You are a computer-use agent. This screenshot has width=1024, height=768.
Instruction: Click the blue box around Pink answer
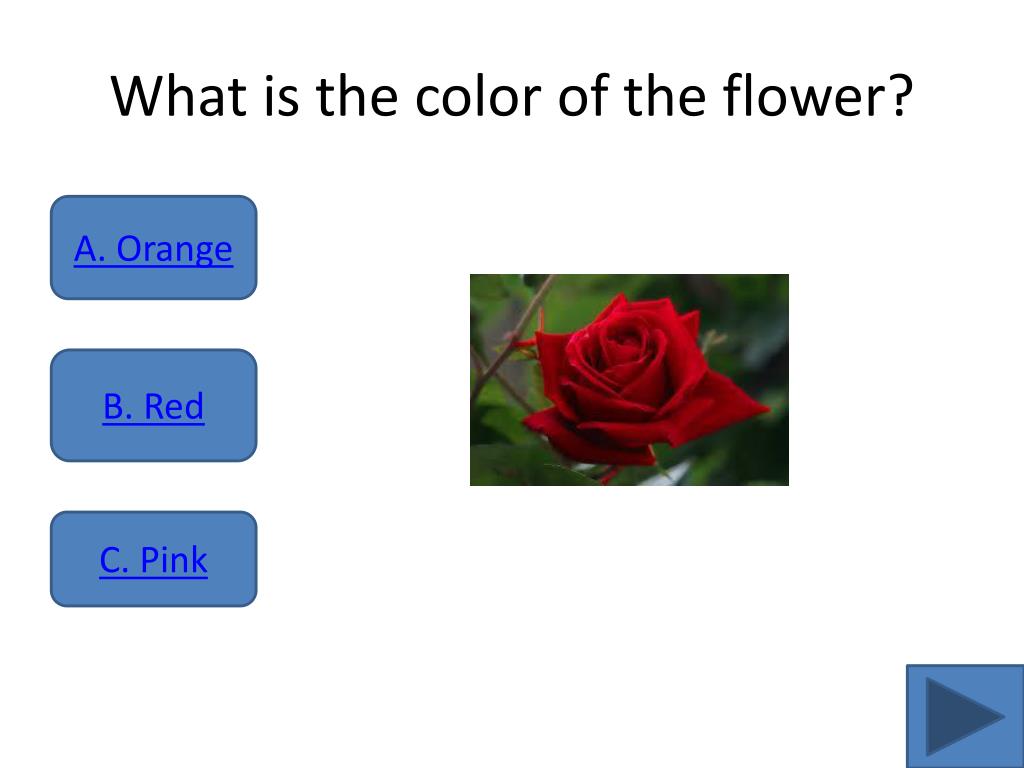[x=153, y=559]
